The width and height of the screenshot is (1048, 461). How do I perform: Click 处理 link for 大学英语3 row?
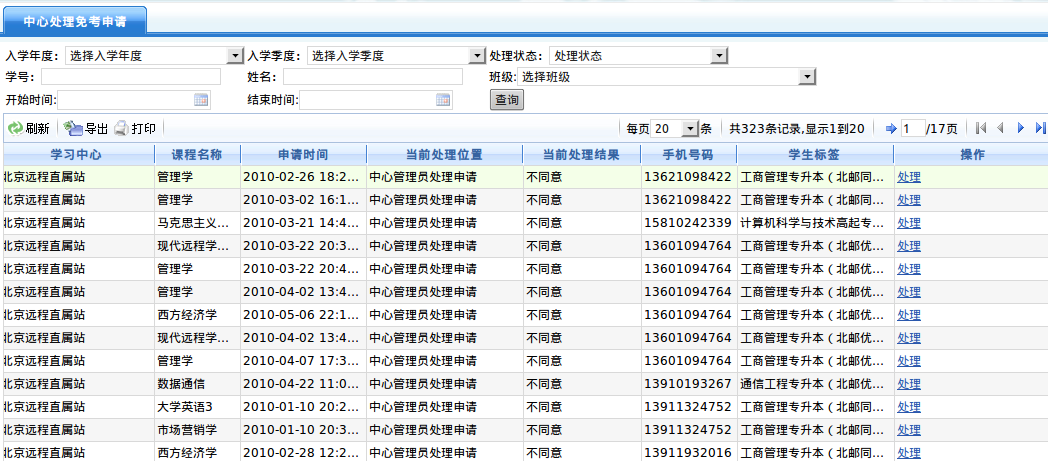coord(909,407)
